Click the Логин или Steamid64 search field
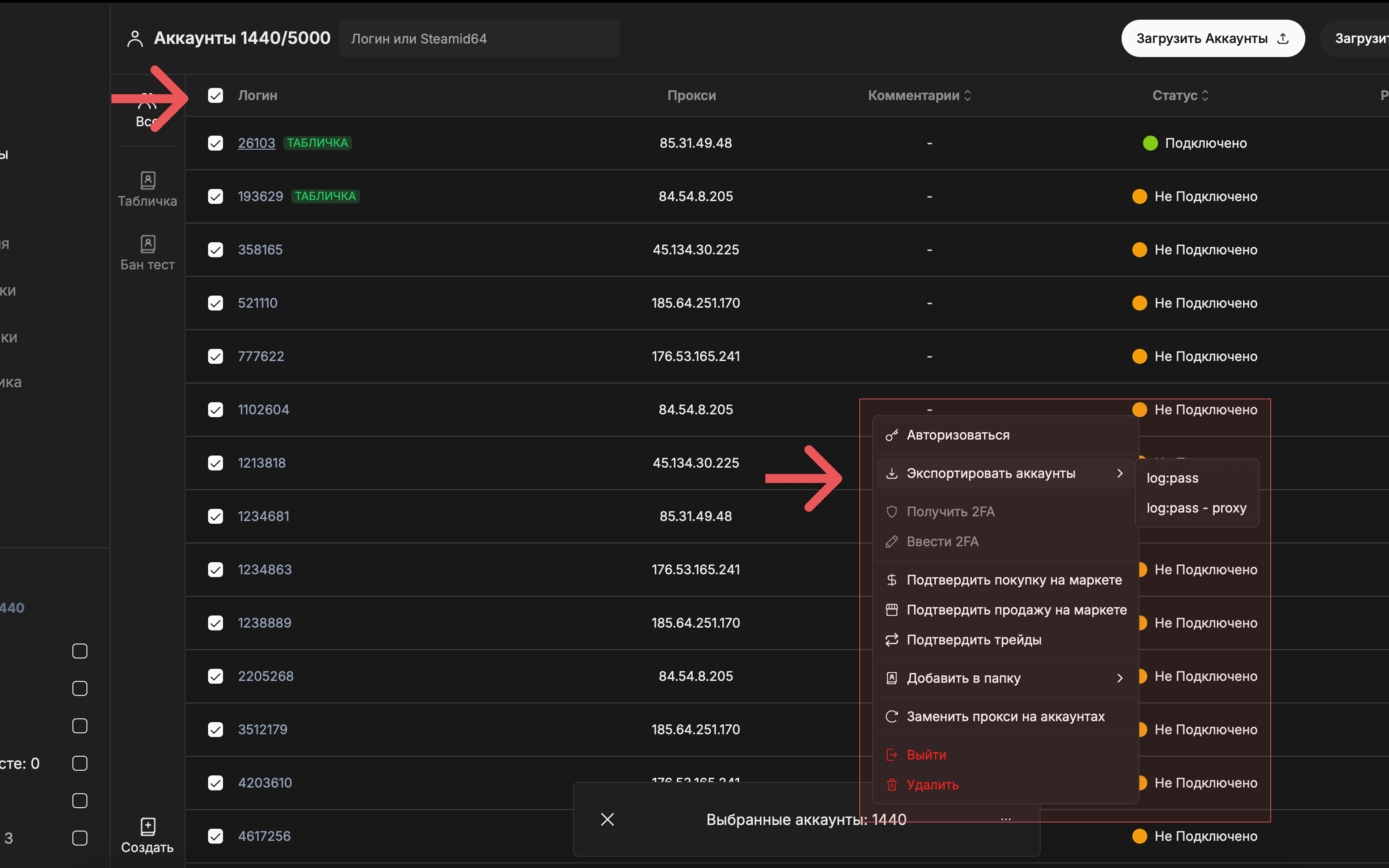This screenshot has height=868, width=1389. tap(479, 38)
